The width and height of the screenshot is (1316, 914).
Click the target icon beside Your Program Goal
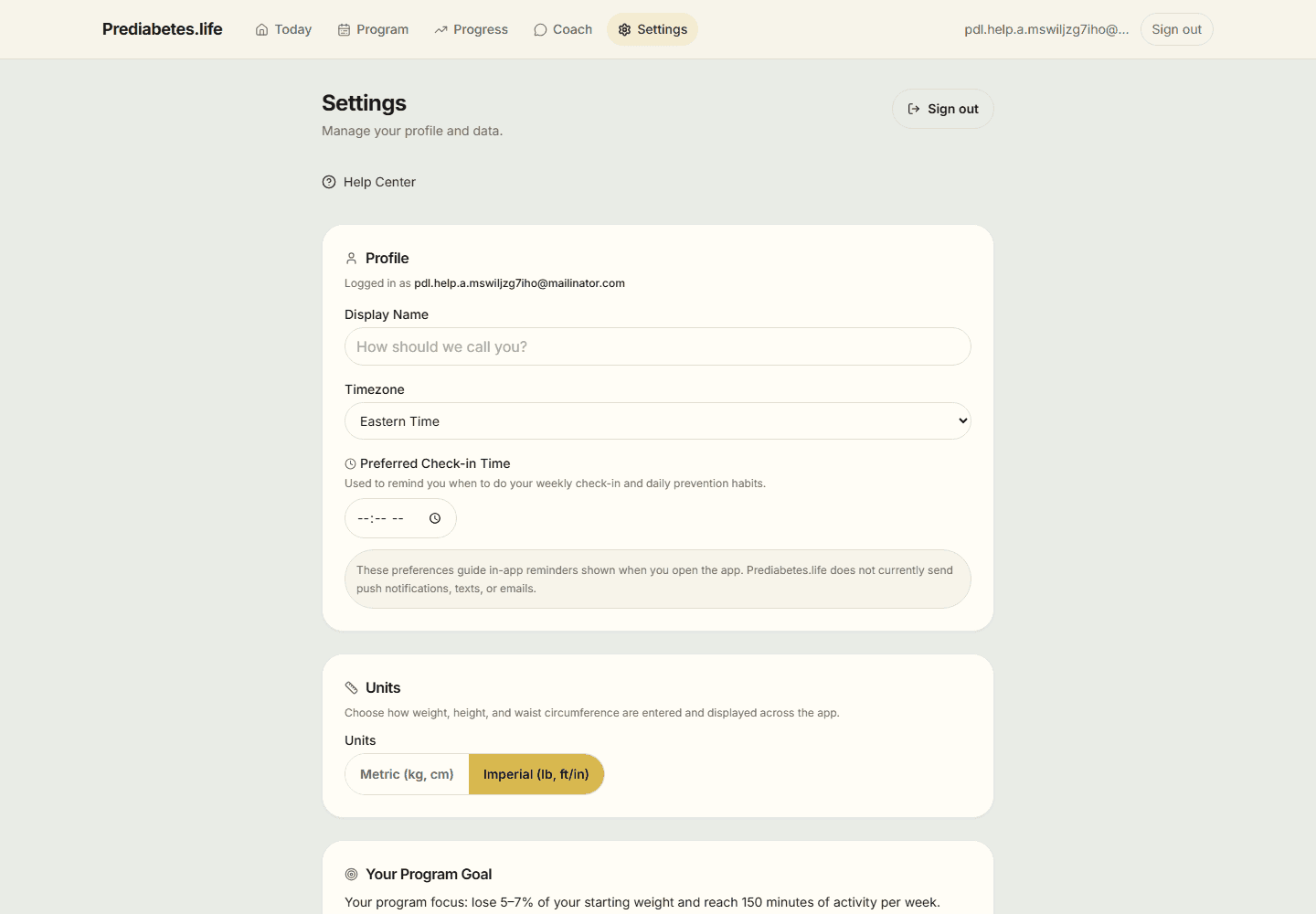[x=351, y=875]
